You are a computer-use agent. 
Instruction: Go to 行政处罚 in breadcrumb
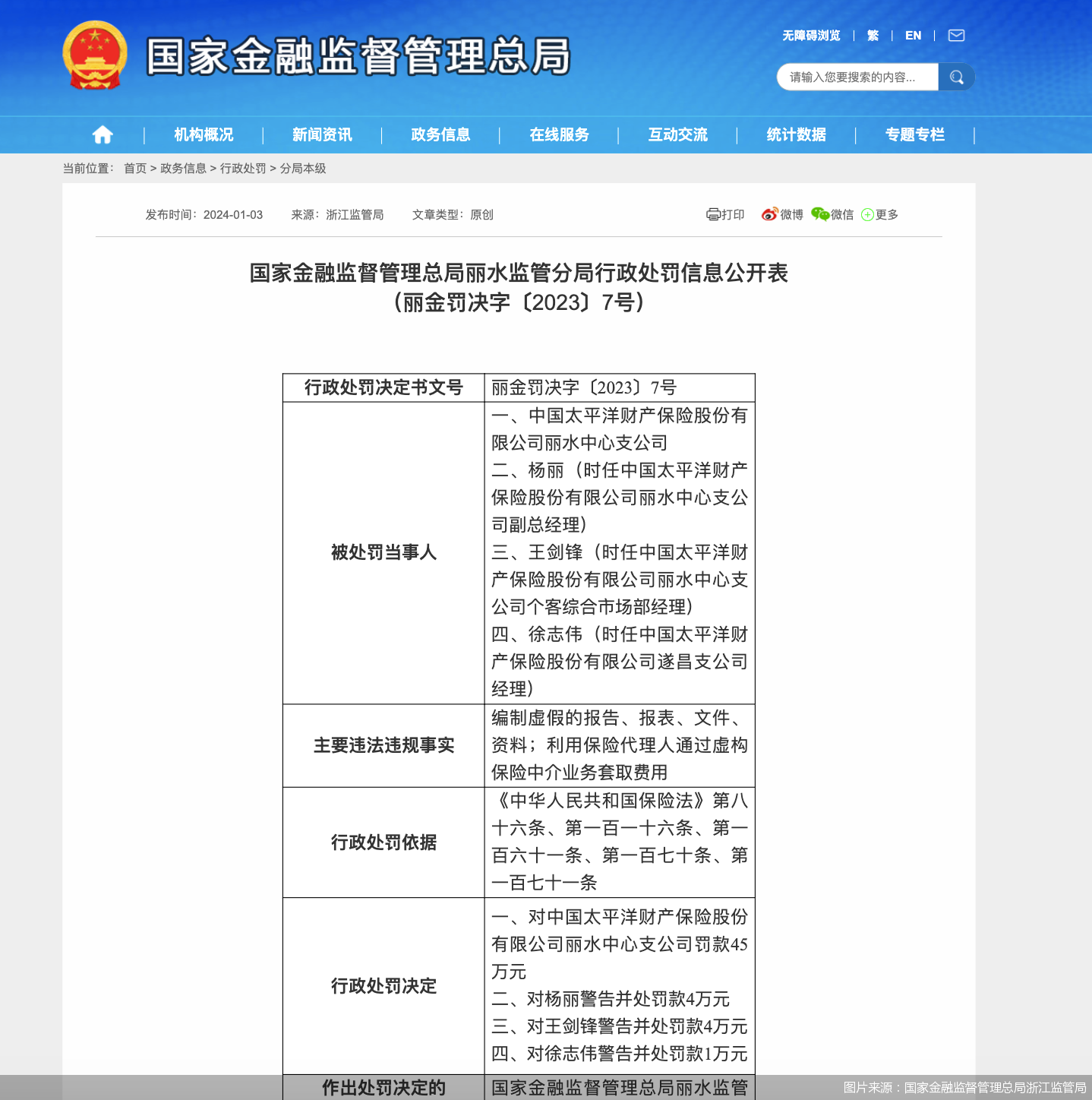(243, 168)
